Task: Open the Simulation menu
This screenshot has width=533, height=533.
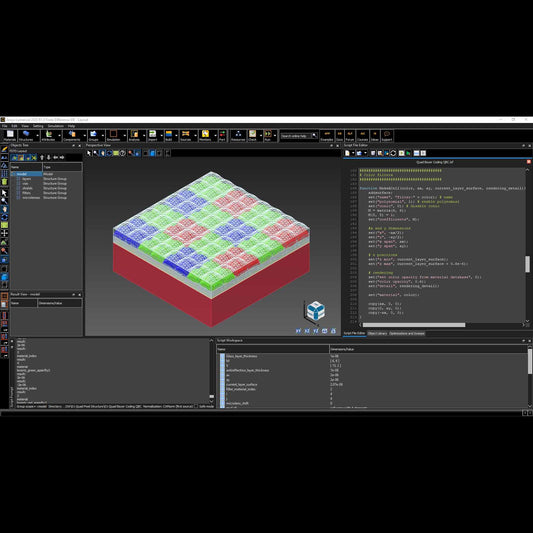Action: [55, 126]
